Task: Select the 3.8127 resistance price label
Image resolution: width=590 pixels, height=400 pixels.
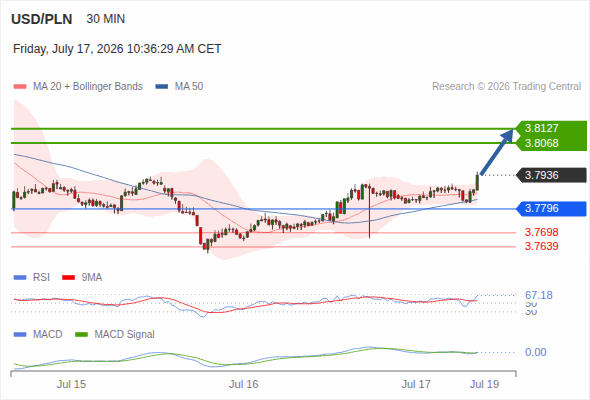Action: (541, 128)
